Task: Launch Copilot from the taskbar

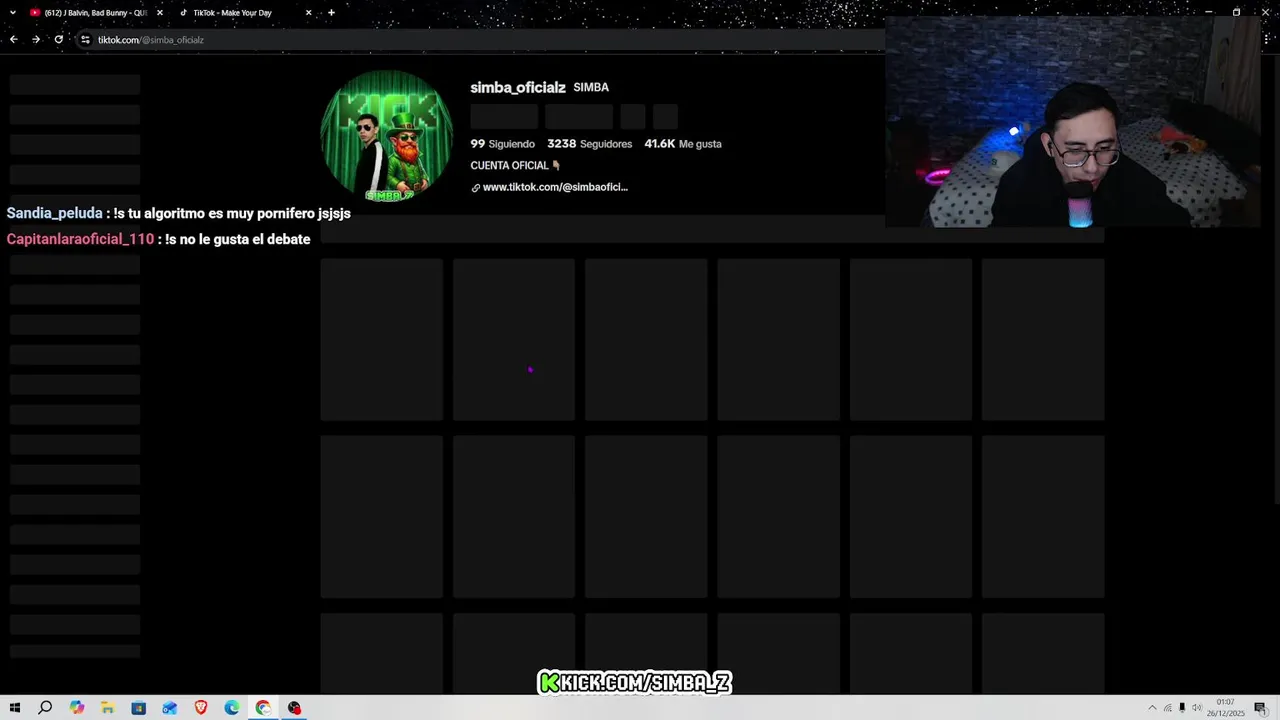Action: click(77, 708)
